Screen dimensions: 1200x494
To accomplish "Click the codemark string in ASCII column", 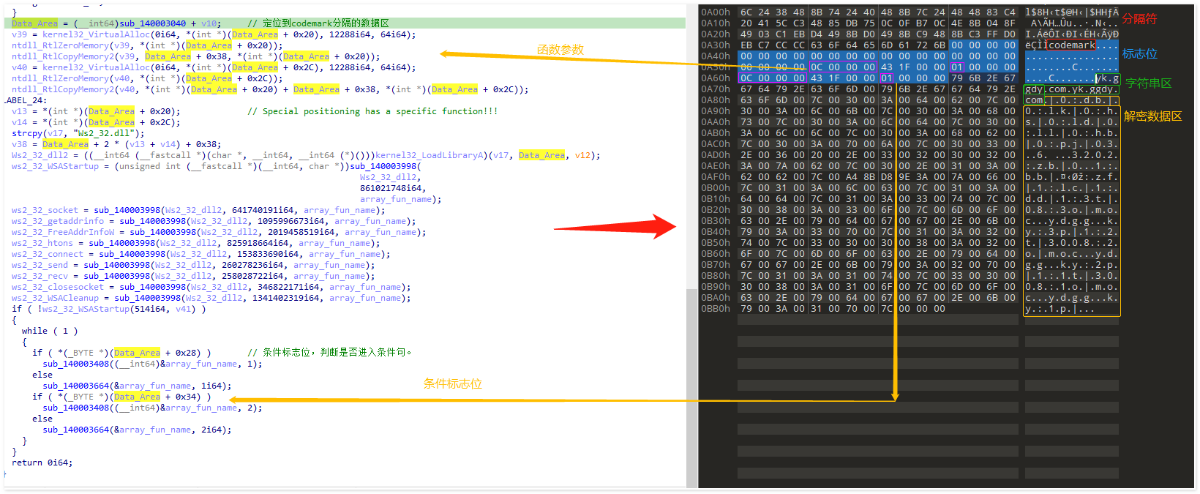I will (x=1073, y=44).
